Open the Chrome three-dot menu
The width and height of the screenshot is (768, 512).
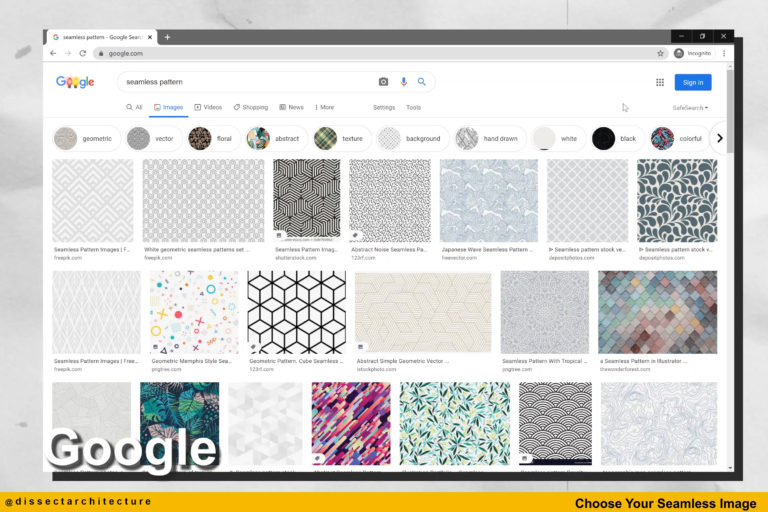[x=724, y=53]
